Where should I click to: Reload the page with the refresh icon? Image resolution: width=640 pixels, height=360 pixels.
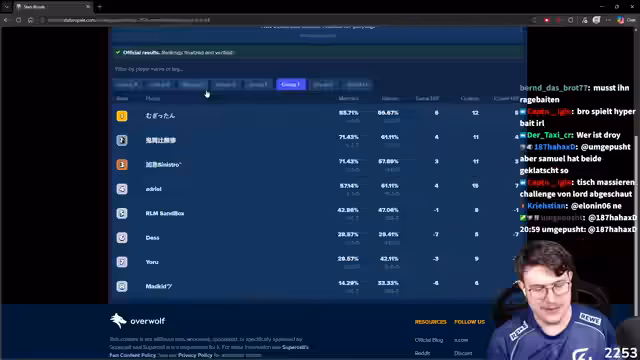18,20
